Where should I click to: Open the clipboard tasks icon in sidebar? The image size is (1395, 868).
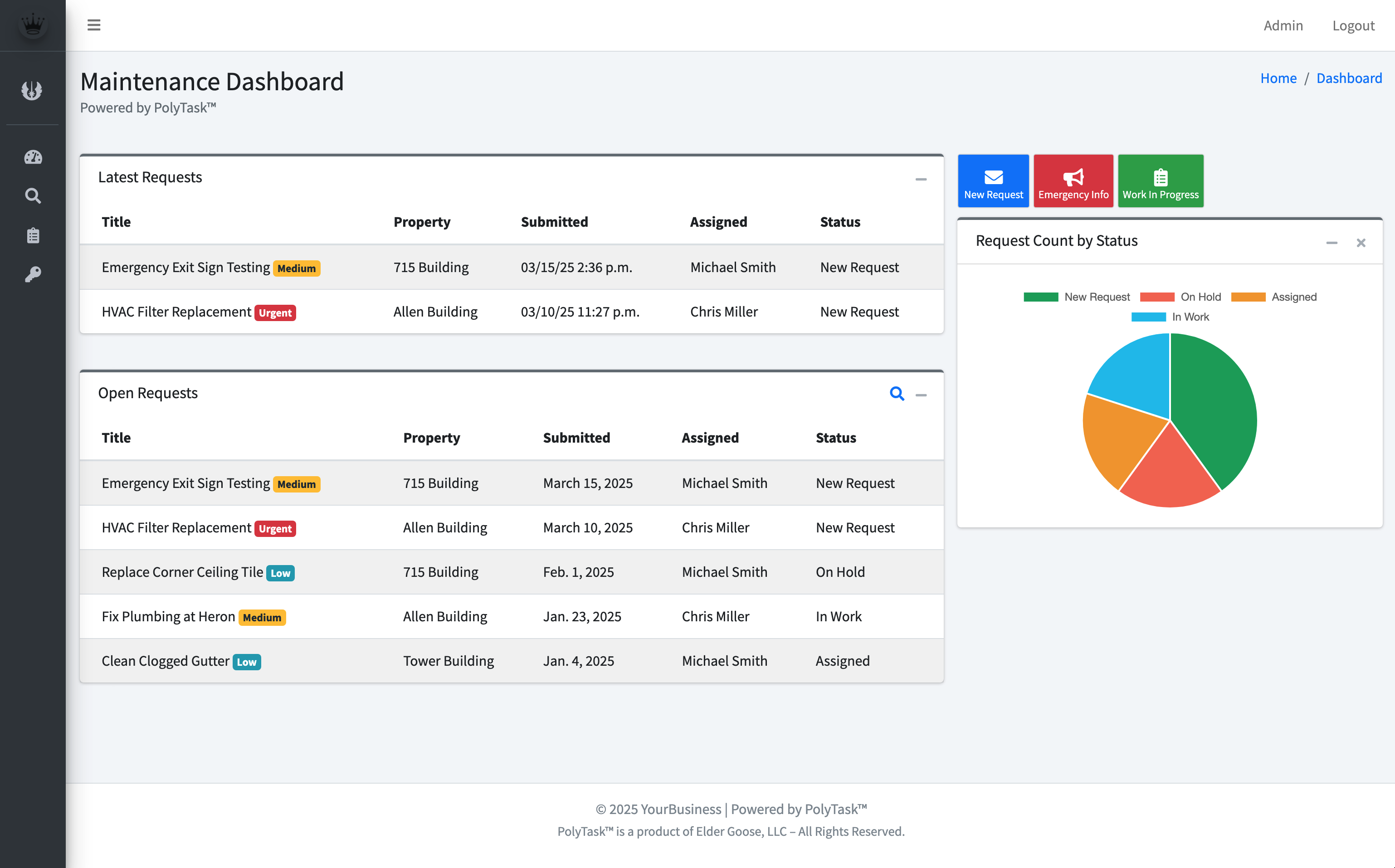[33, 235]
